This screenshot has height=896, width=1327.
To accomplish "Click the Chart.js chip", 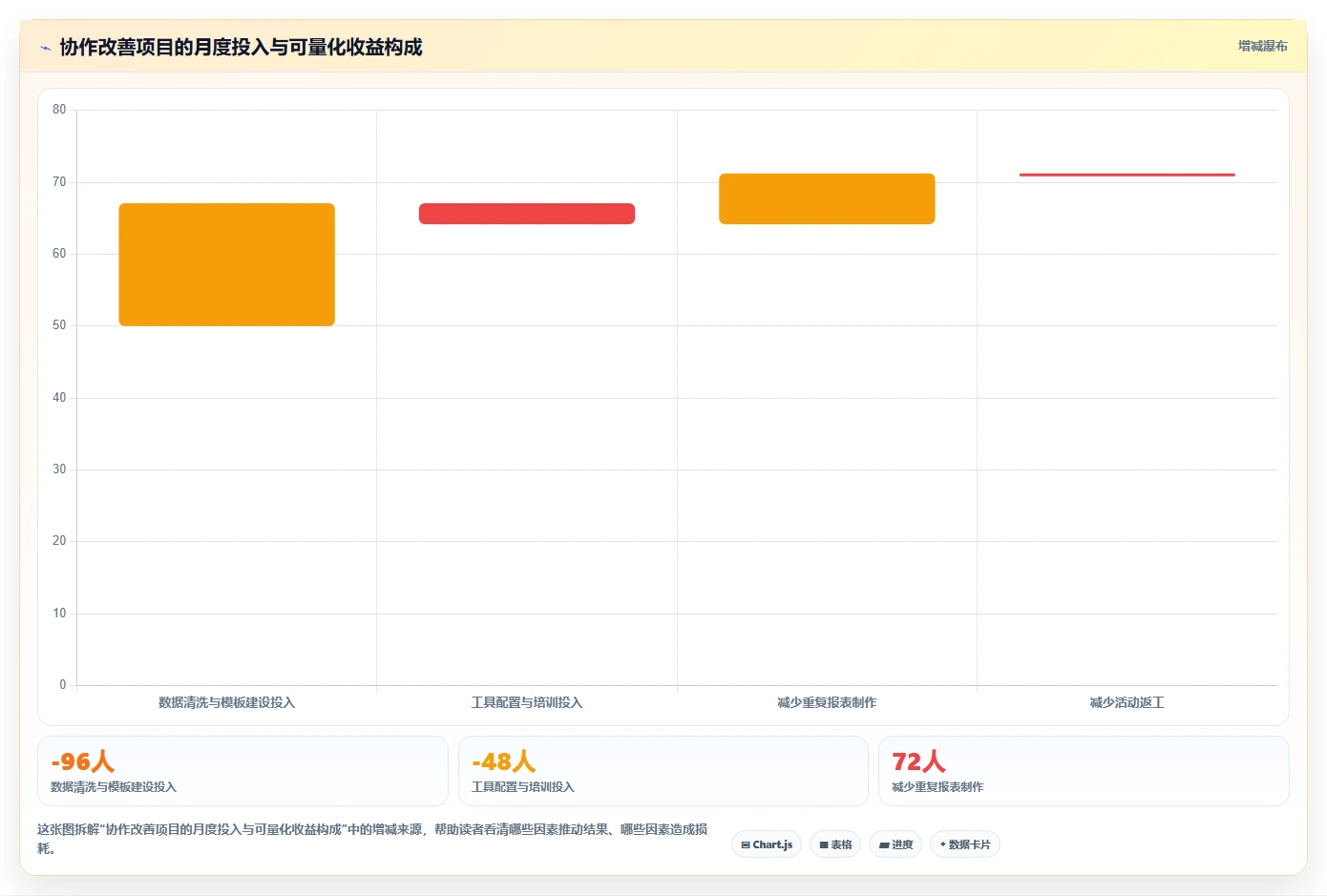I will 767,844.
